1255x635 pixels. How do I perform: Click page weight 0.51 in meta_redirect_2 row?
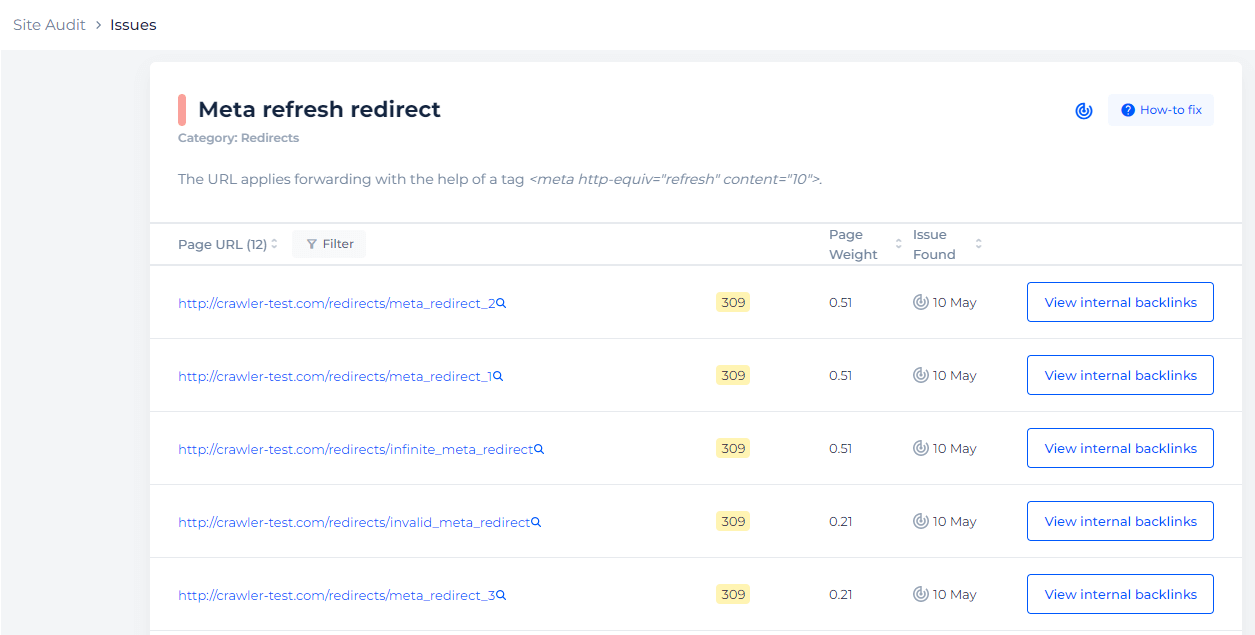point(840,302)
